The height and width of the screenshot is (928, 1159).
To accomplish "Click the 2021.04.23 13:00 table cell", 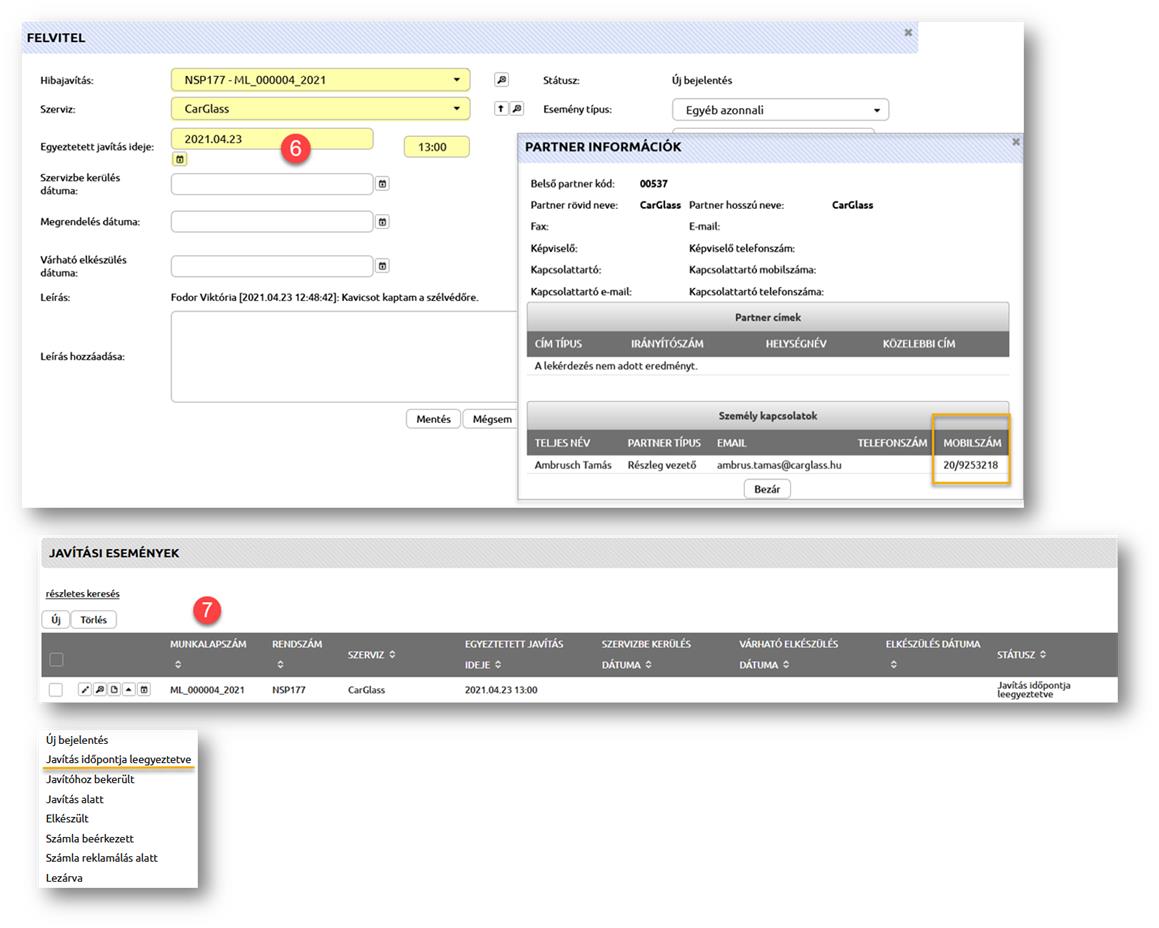I will pos(501,690).
